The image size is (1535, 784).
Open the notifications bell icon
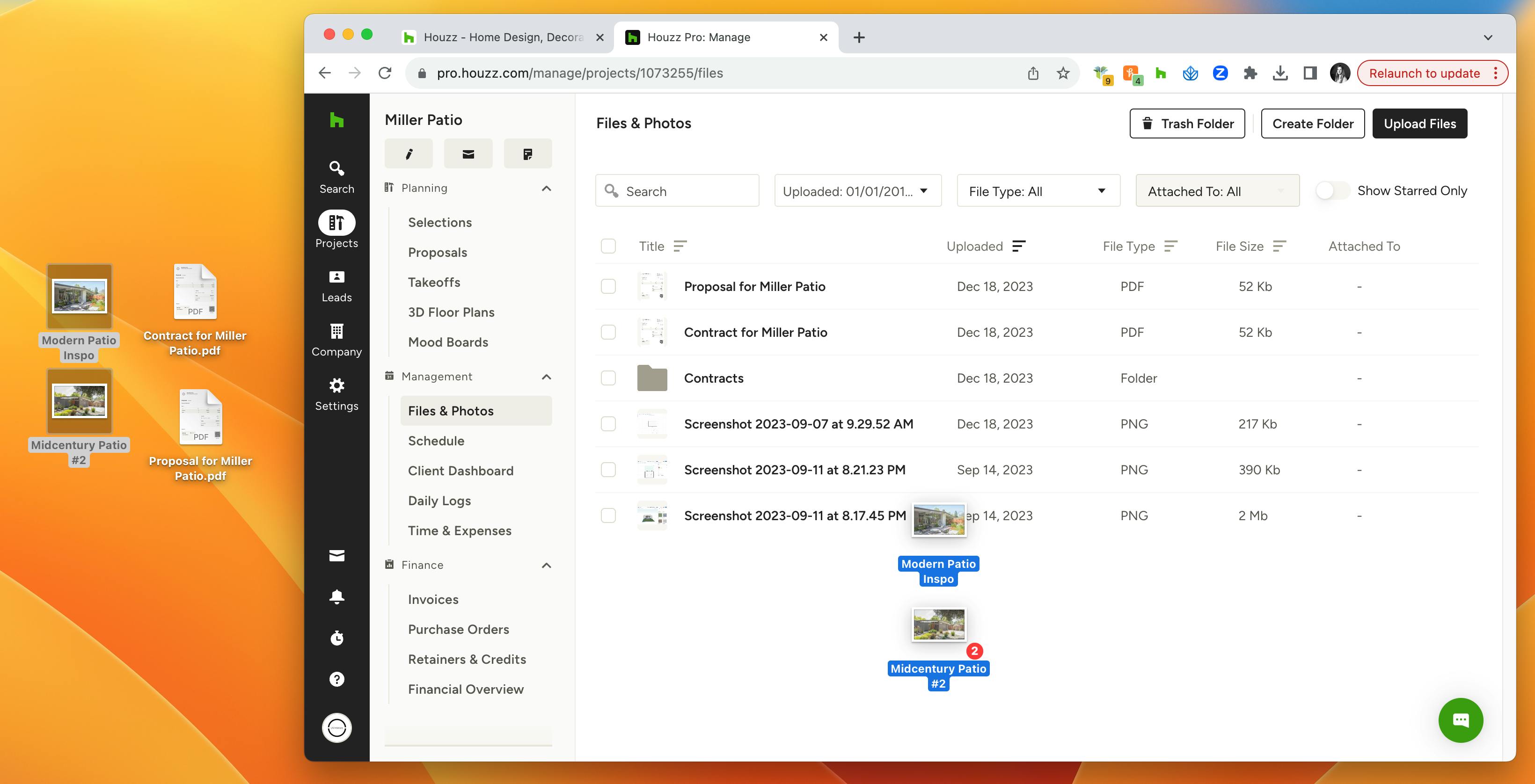point(336,596)
